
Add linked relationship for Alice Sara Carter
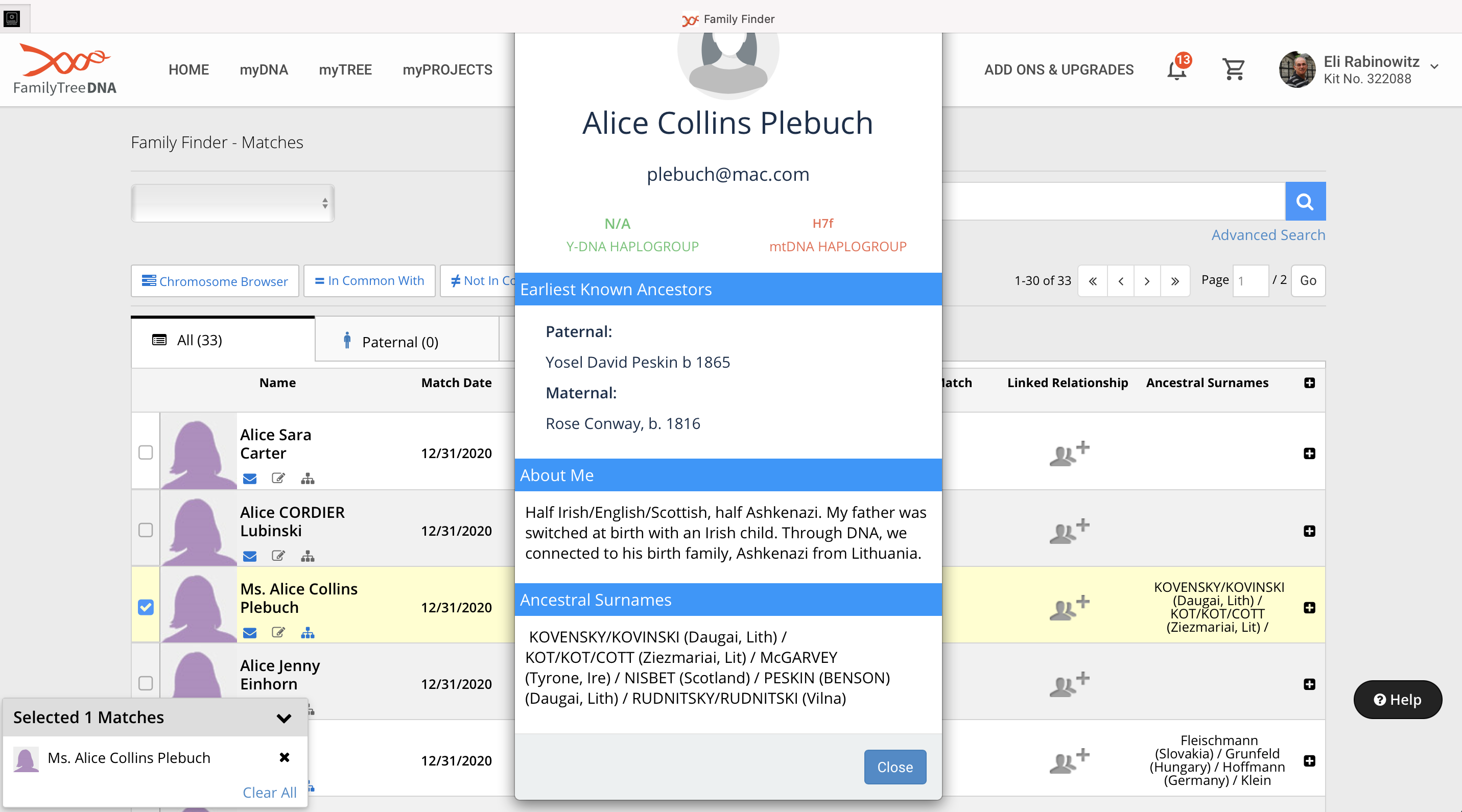coord(1069,453)
